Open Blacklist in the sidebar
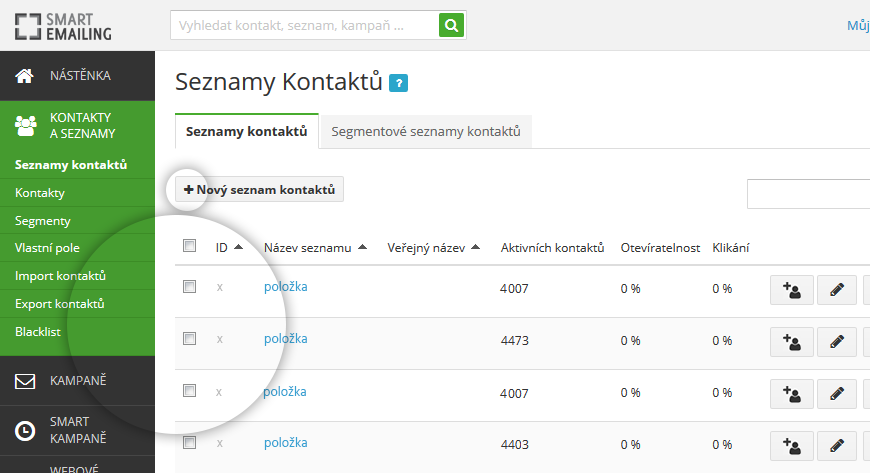The image size is (870, 473). (38, 331)
